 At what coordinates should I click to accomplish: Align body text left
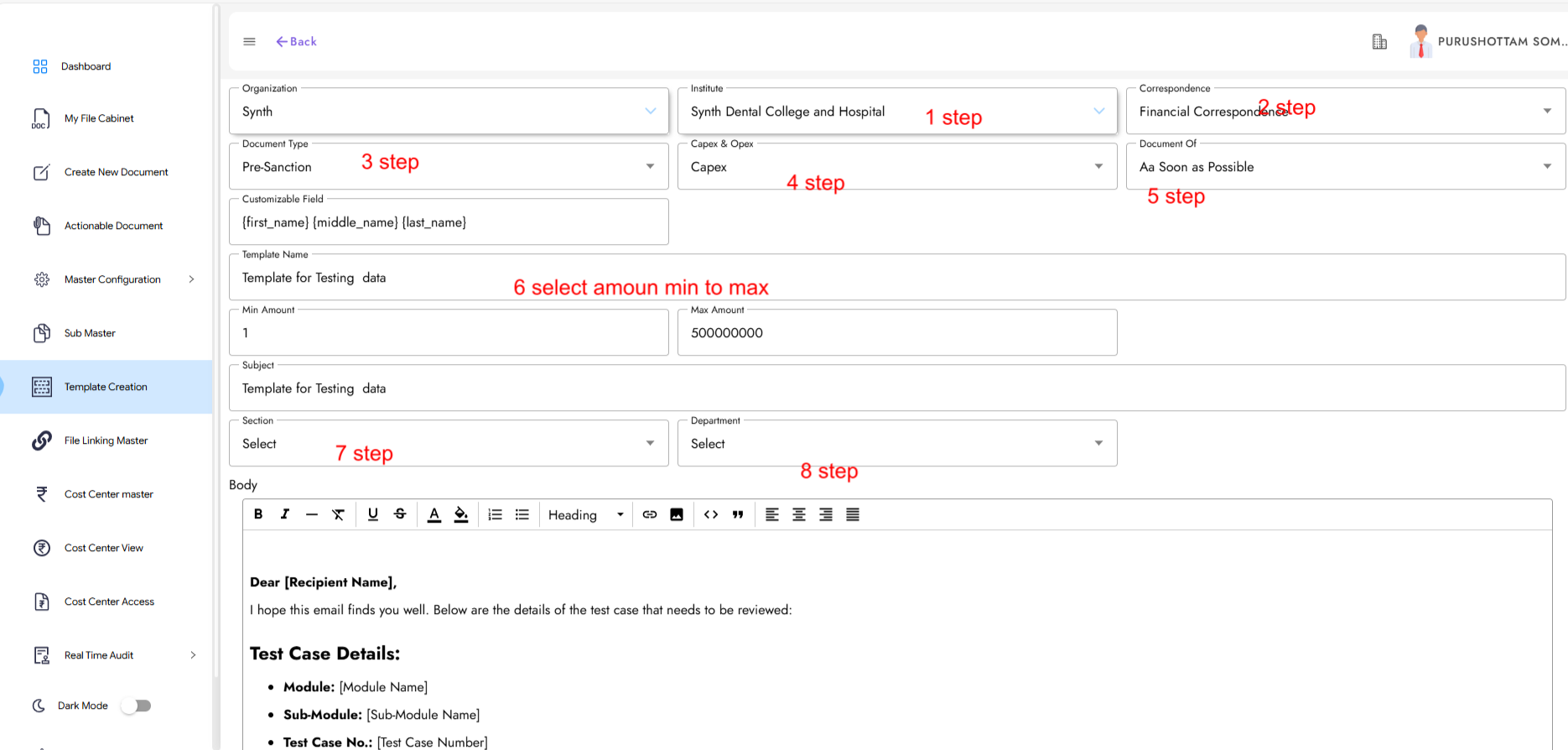[x=772, y=514]
